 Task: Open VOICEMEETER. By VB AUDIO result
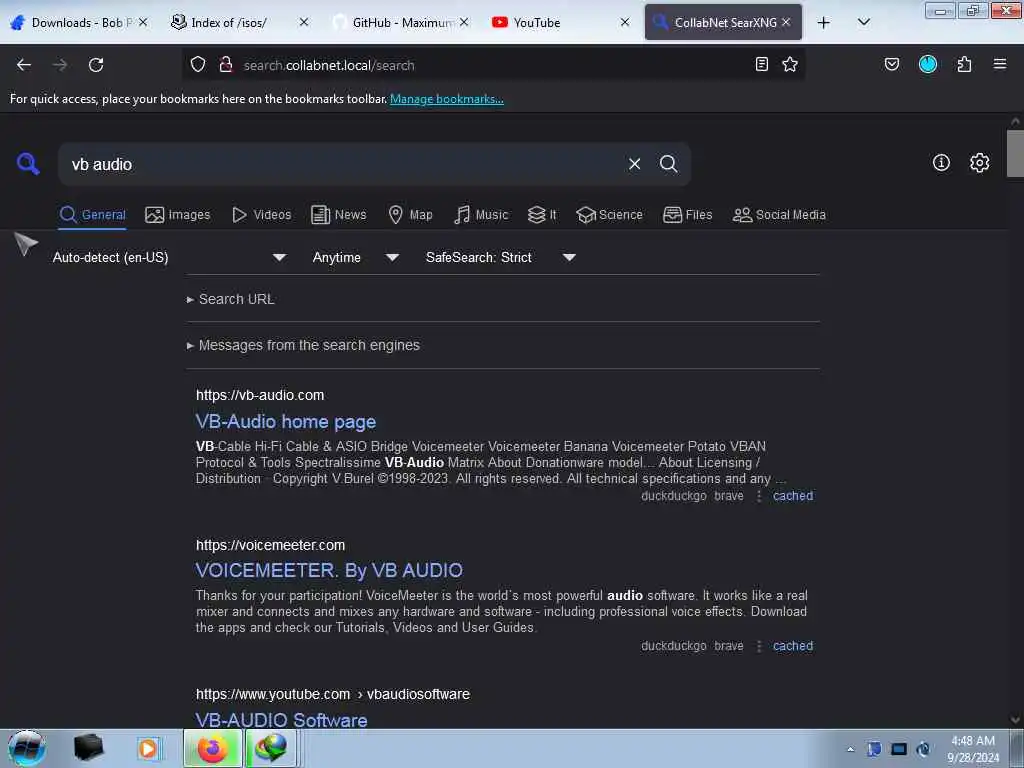(x=329, y=571)
